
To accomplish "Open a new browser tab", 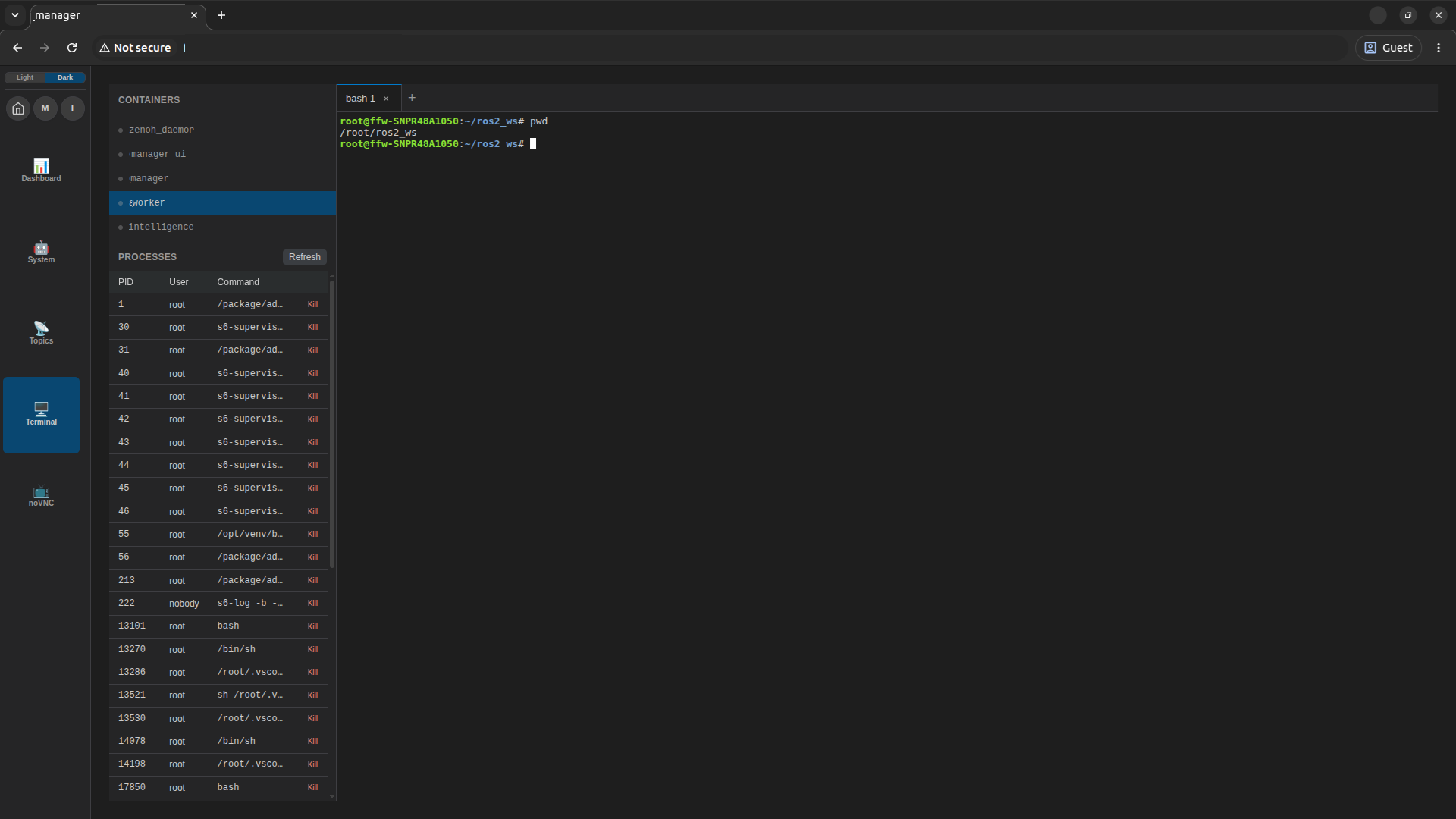I will click(x=221, y=15).
